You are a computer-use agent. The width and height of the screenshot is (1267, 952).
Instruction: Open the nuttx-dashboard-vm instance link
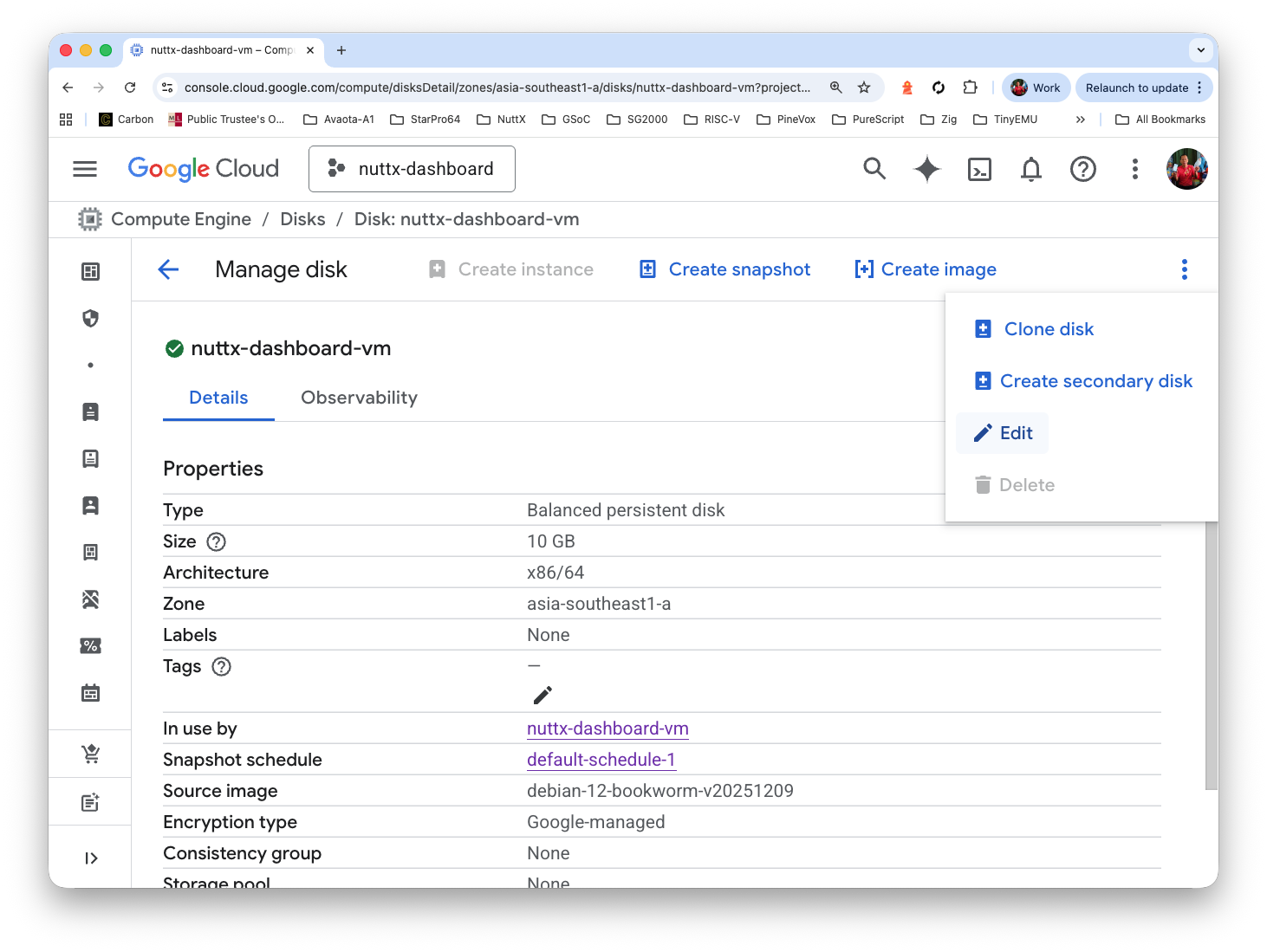608,729
